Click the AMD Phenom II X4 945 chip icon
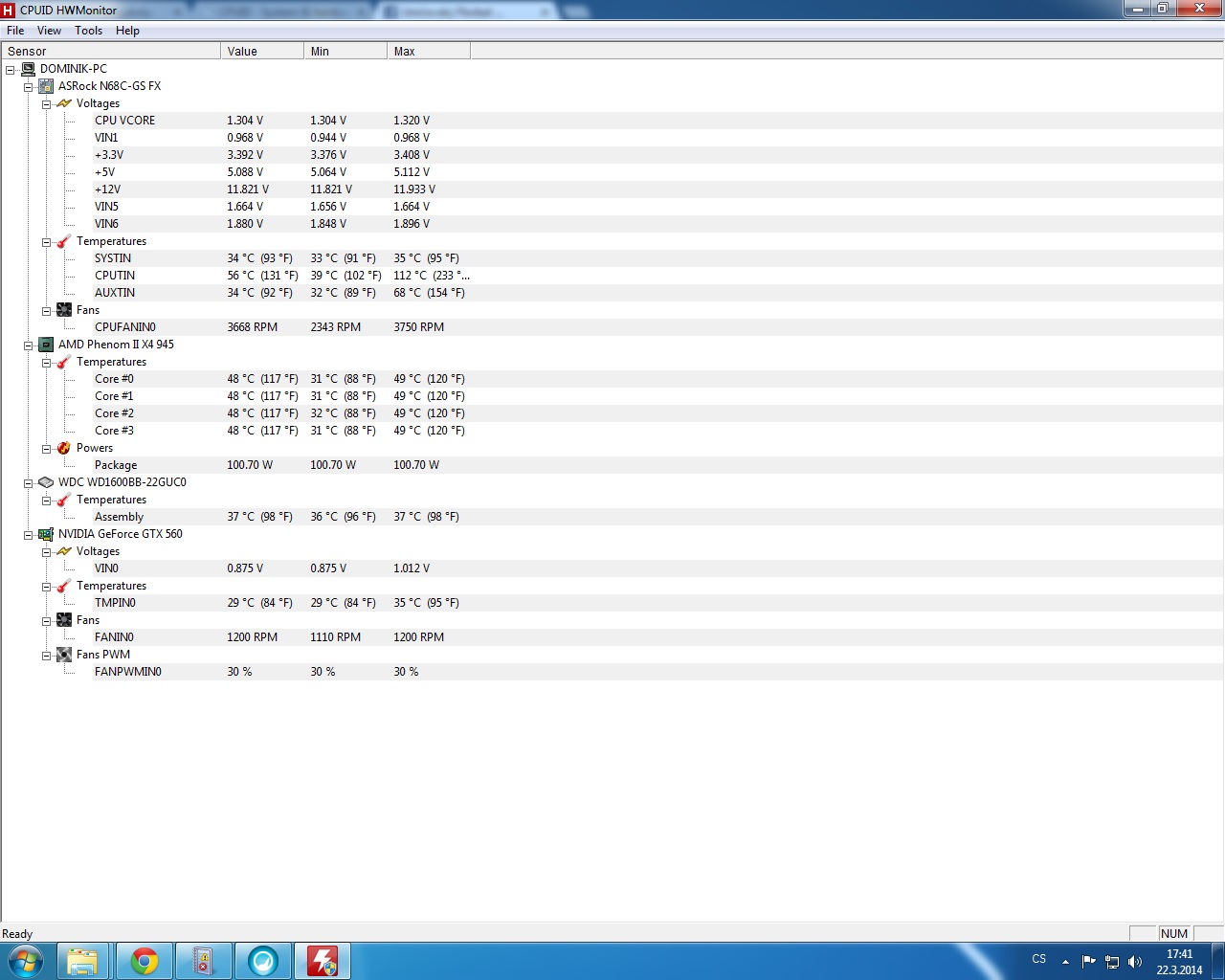The width and height of the screenshot is (1225, 980). pos(46,345)
